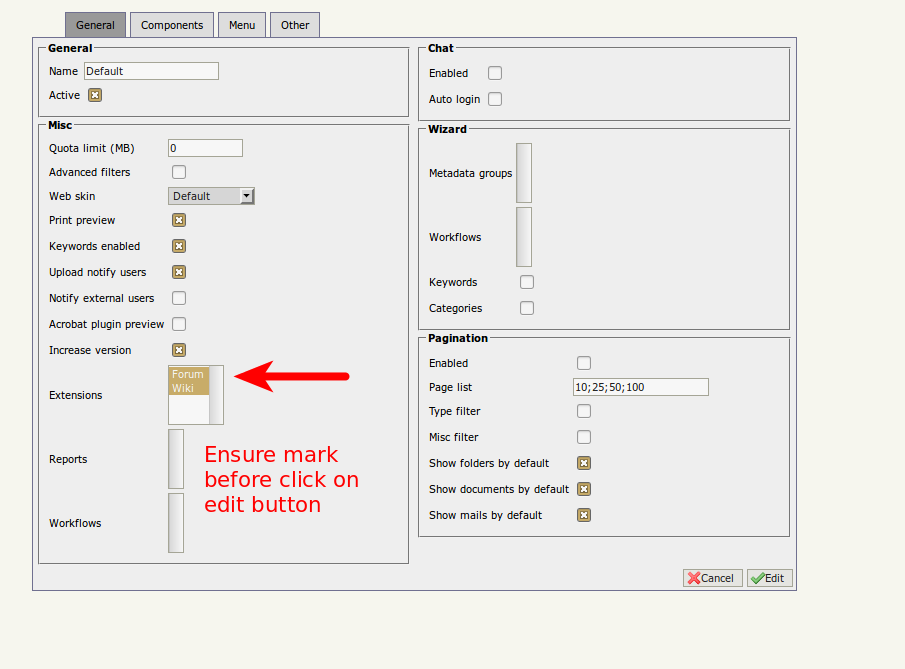Click the Quota limit input field

[205, 148]
